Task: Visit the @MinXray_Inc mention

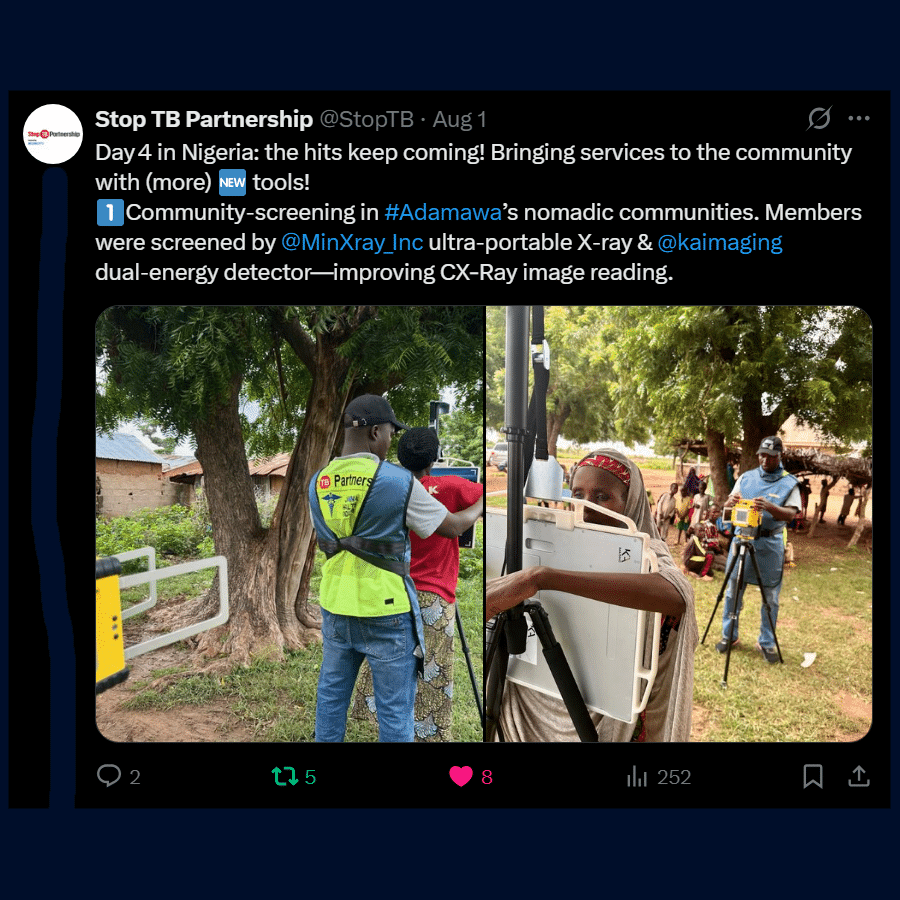Action: point(352,242)
